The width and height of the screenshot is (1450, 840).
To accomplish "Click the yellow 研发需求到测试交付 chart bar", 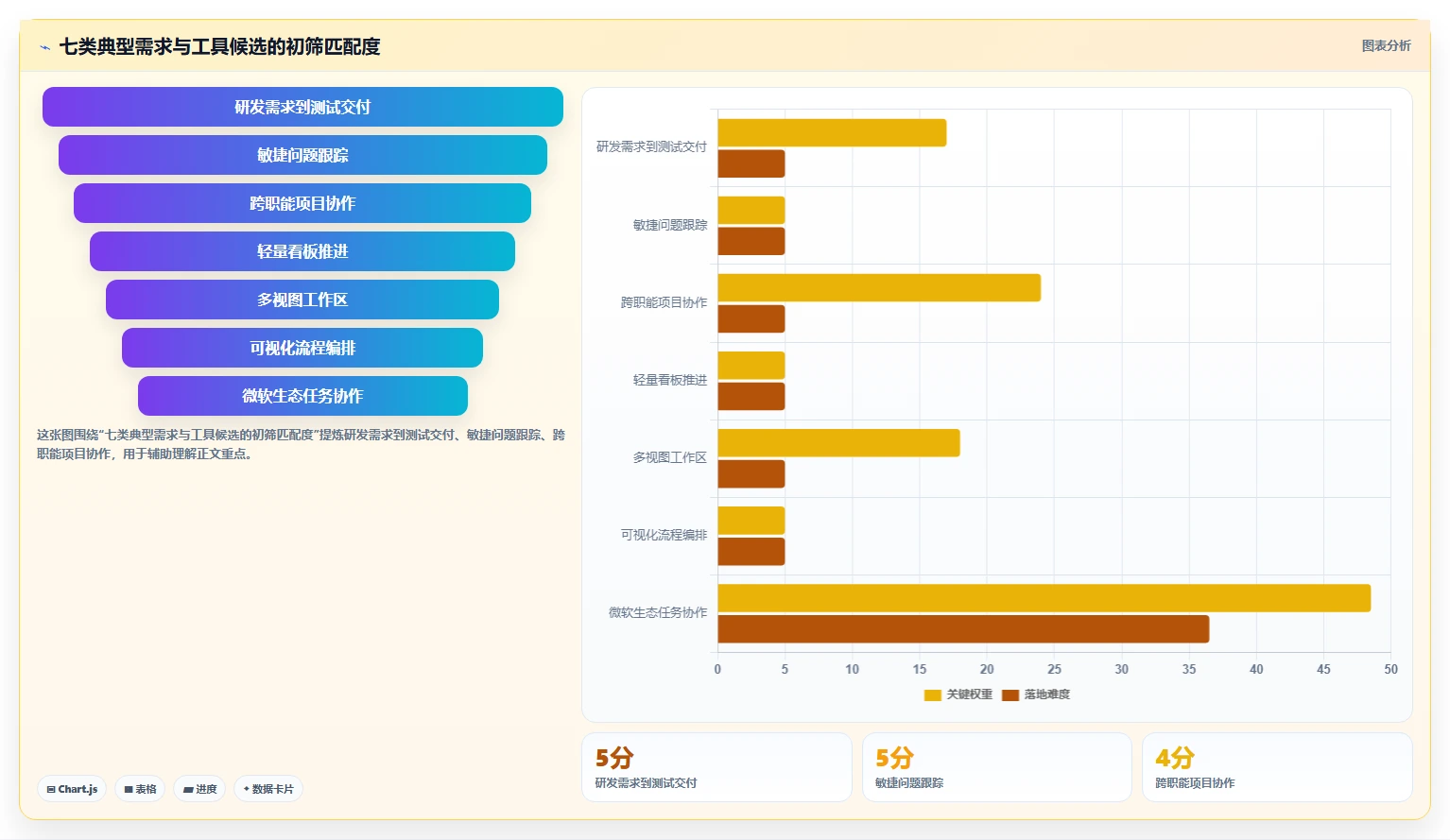I will click(832, 133).
